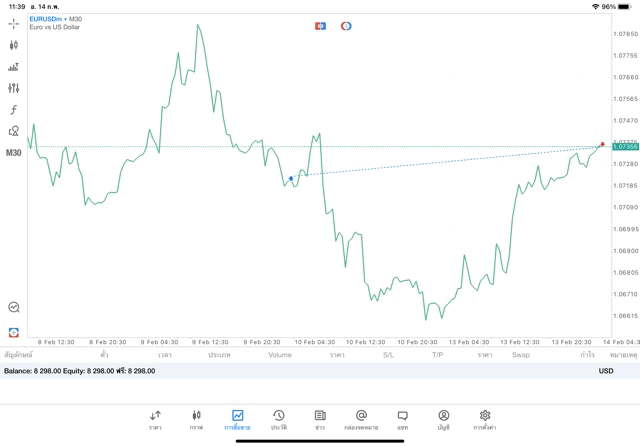Open the กล่องจดหมาย mailbox tab
Image resolution: width=640 pixels, height=447 pixels.
tap(361, 419)
